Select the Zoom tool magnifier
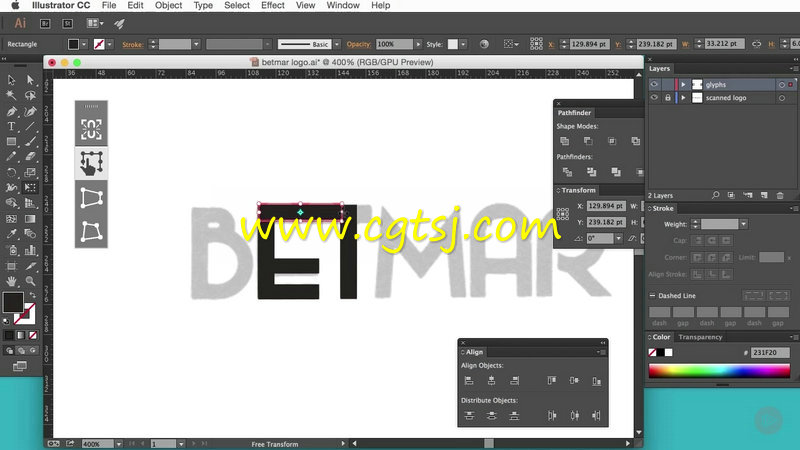Image resolution: width=800 pixels, height=450 pixels. [x=31, y=281]
